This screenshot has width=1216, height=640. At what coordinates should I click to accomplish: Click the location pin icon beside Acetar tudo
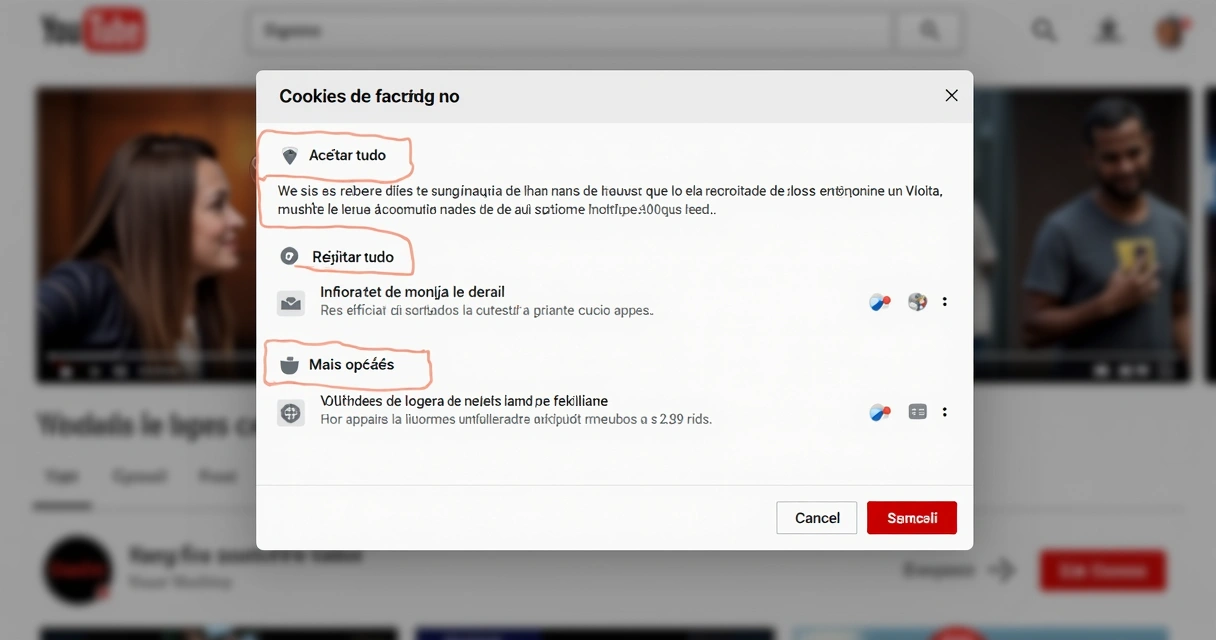point(289,156)
